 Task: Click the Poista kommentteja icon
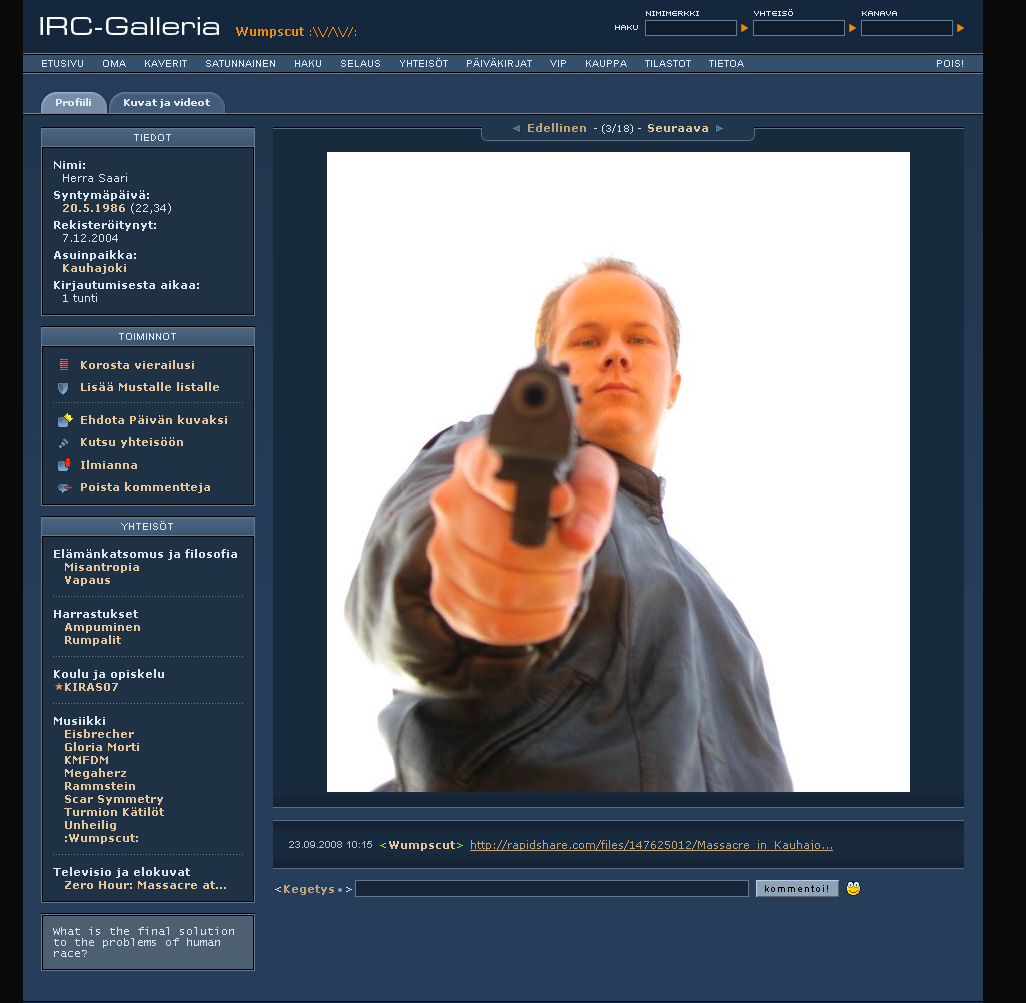64,487
